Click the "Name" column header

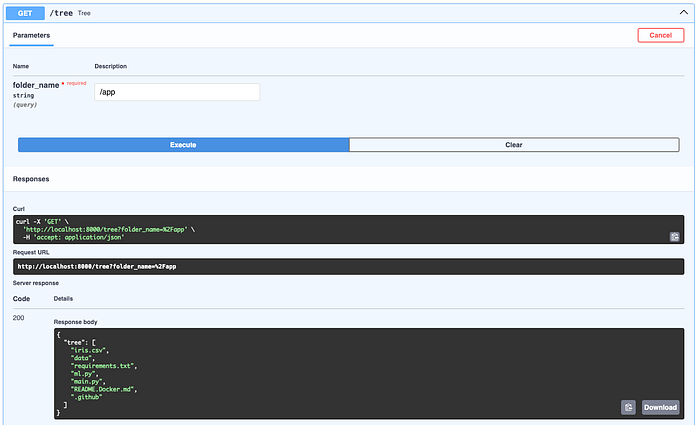[x=21, y=66]
